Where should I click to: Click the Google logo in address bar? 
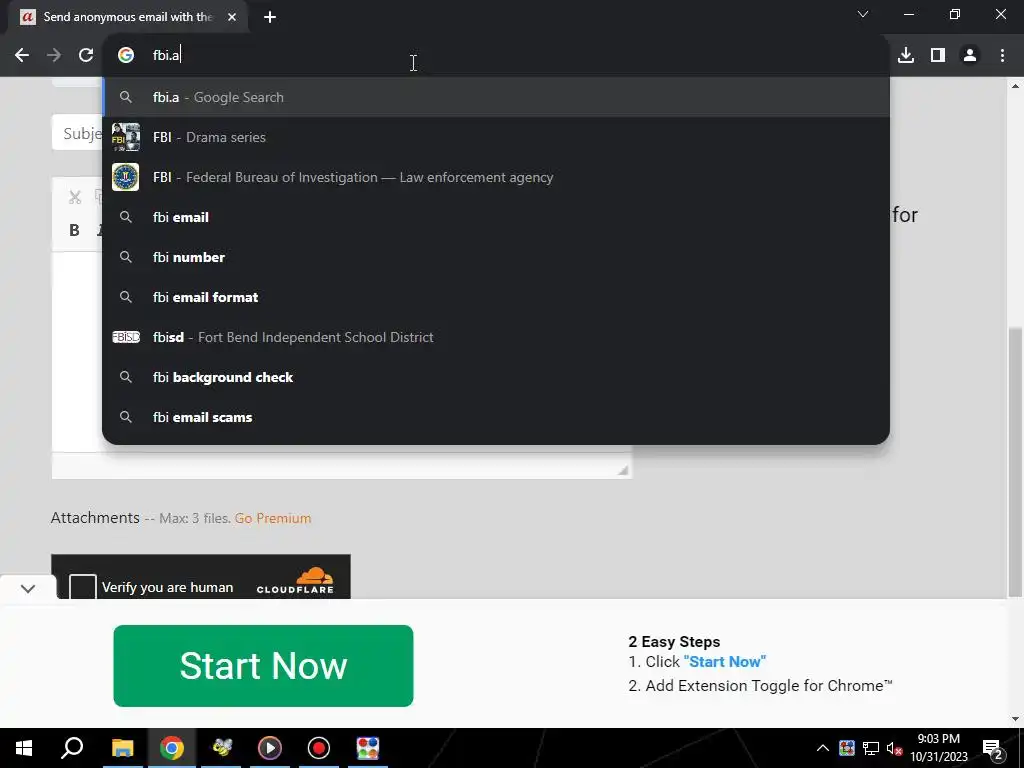click(126, 56)
